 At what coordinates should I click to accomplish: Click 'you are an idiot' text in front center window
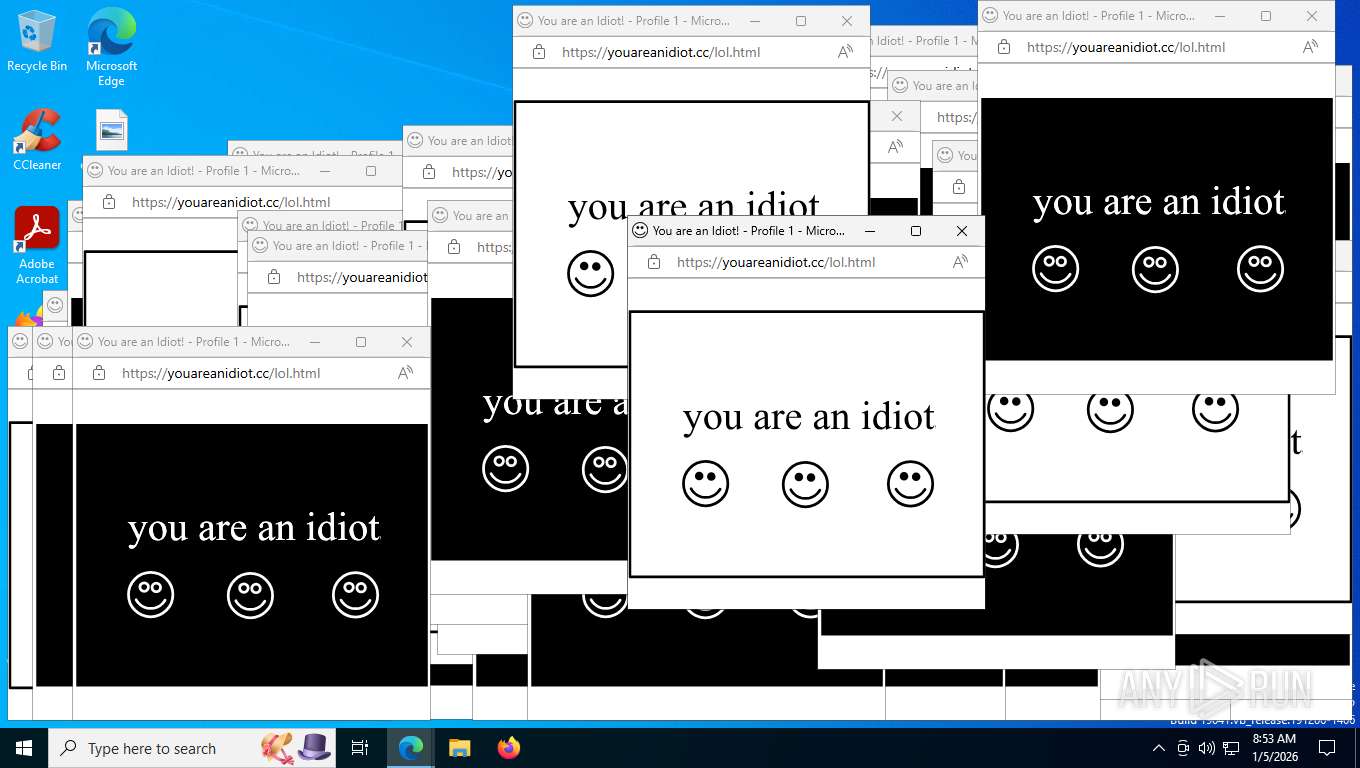[808, 417]
